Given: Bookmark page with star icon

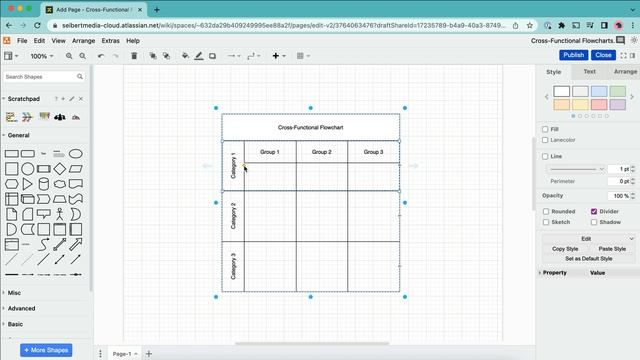Looking at the screenshot, I should pos(529,25).
